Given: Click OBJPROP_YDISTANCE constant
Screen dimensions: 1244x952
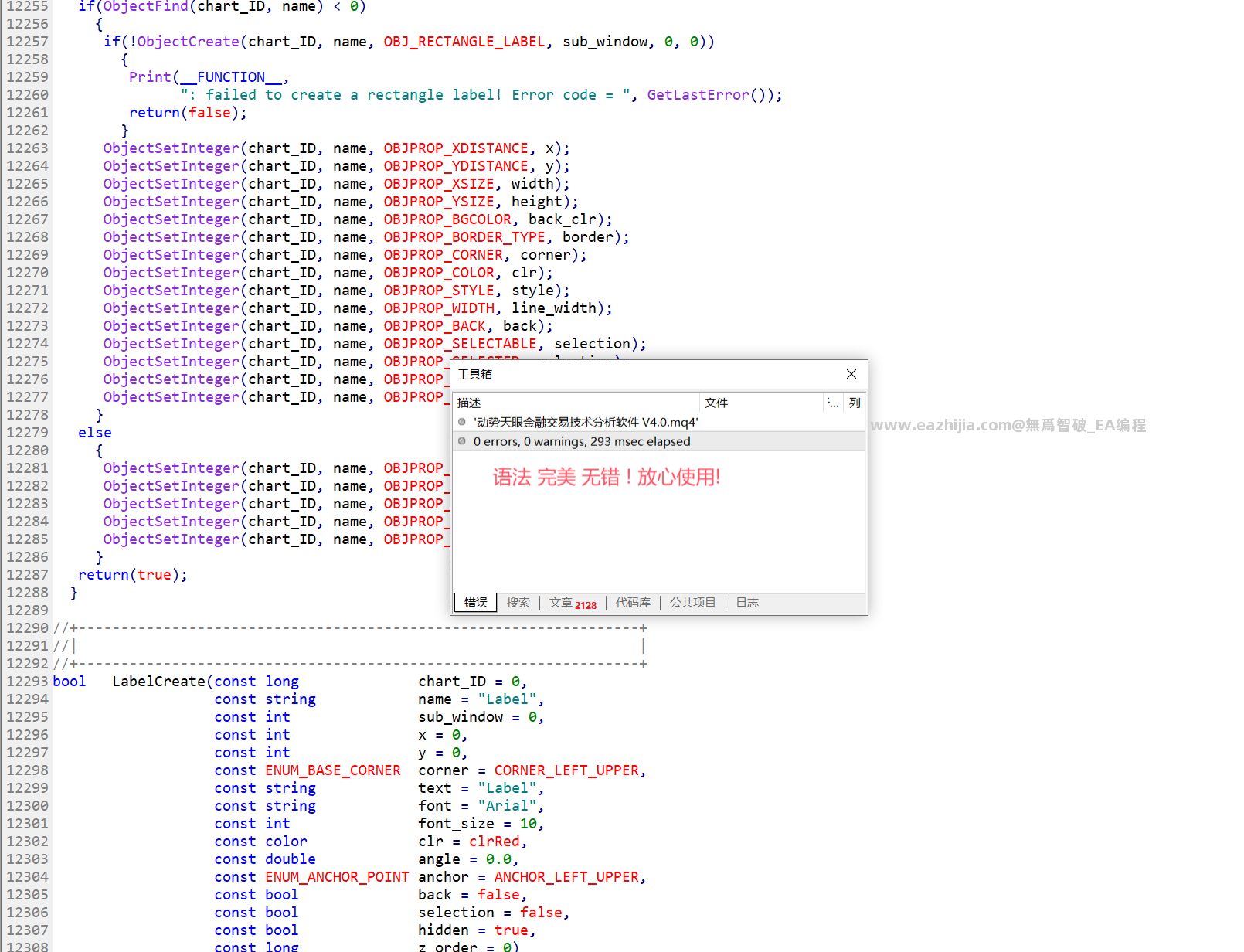Looking at the screenshot, I should tap(456, 166).
